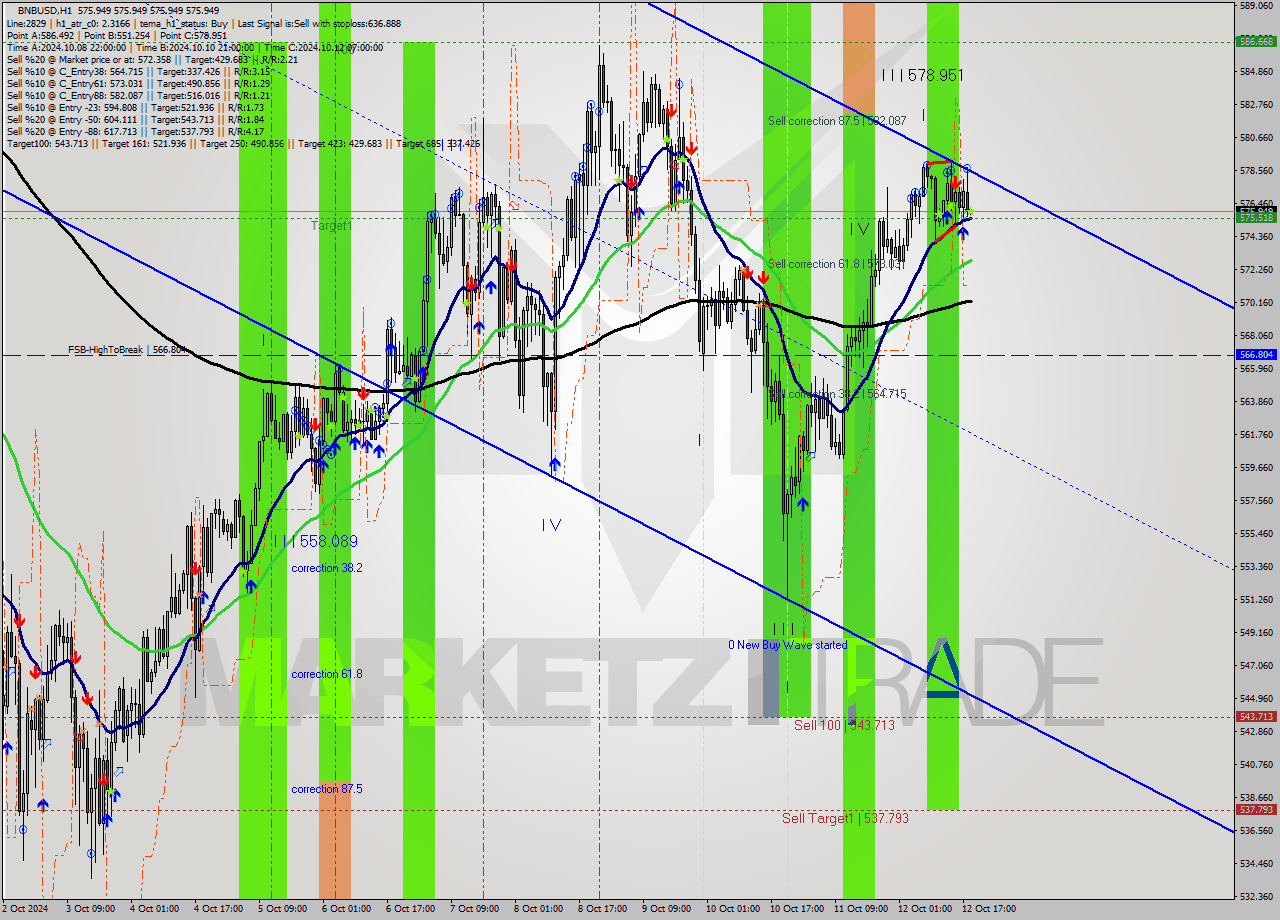
Task: Click the '9 Oct 09:00' time axis label
Action: (667, 909)
